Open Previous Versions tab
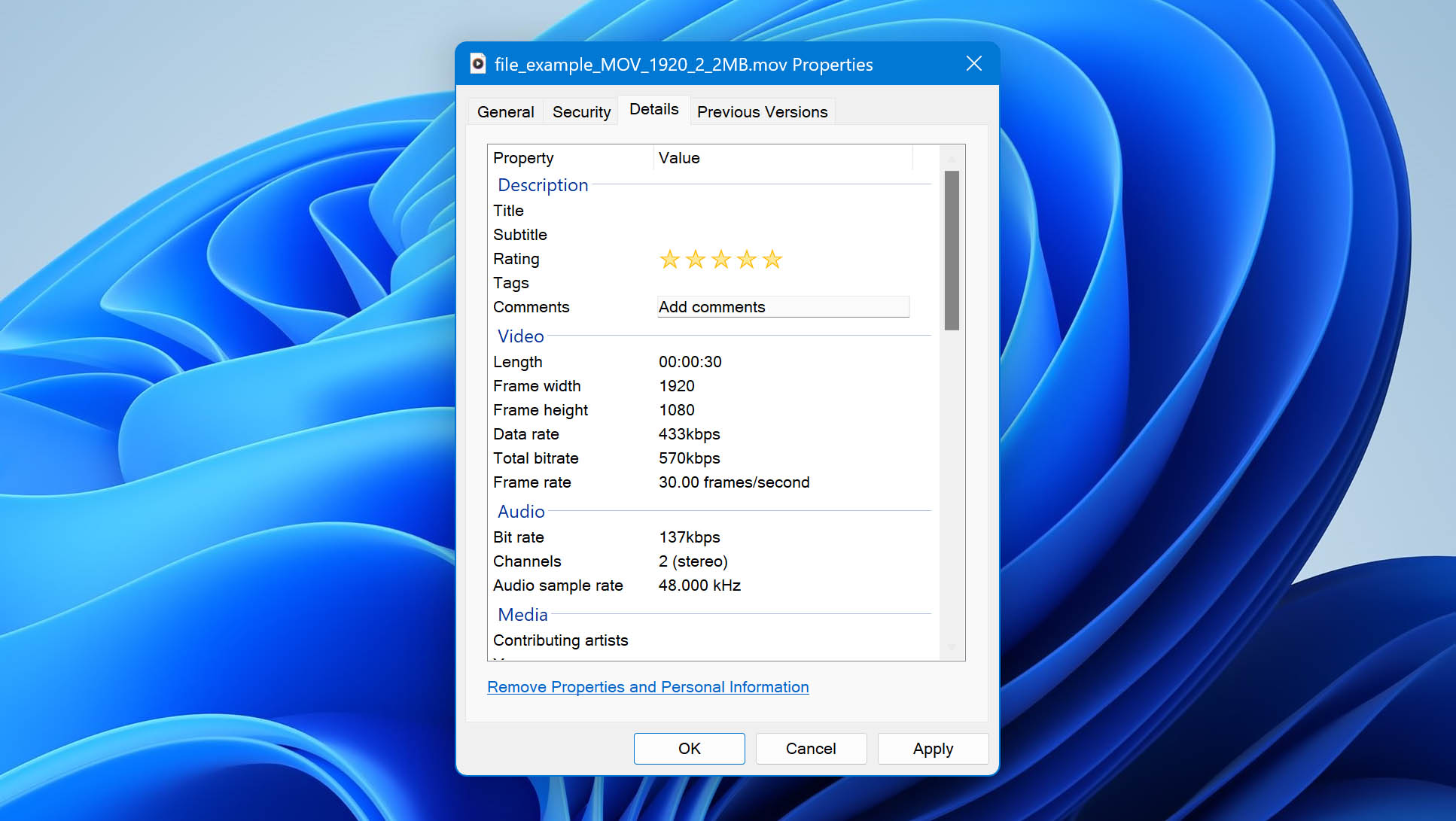 pyautogui.click(x=763, y=112)
